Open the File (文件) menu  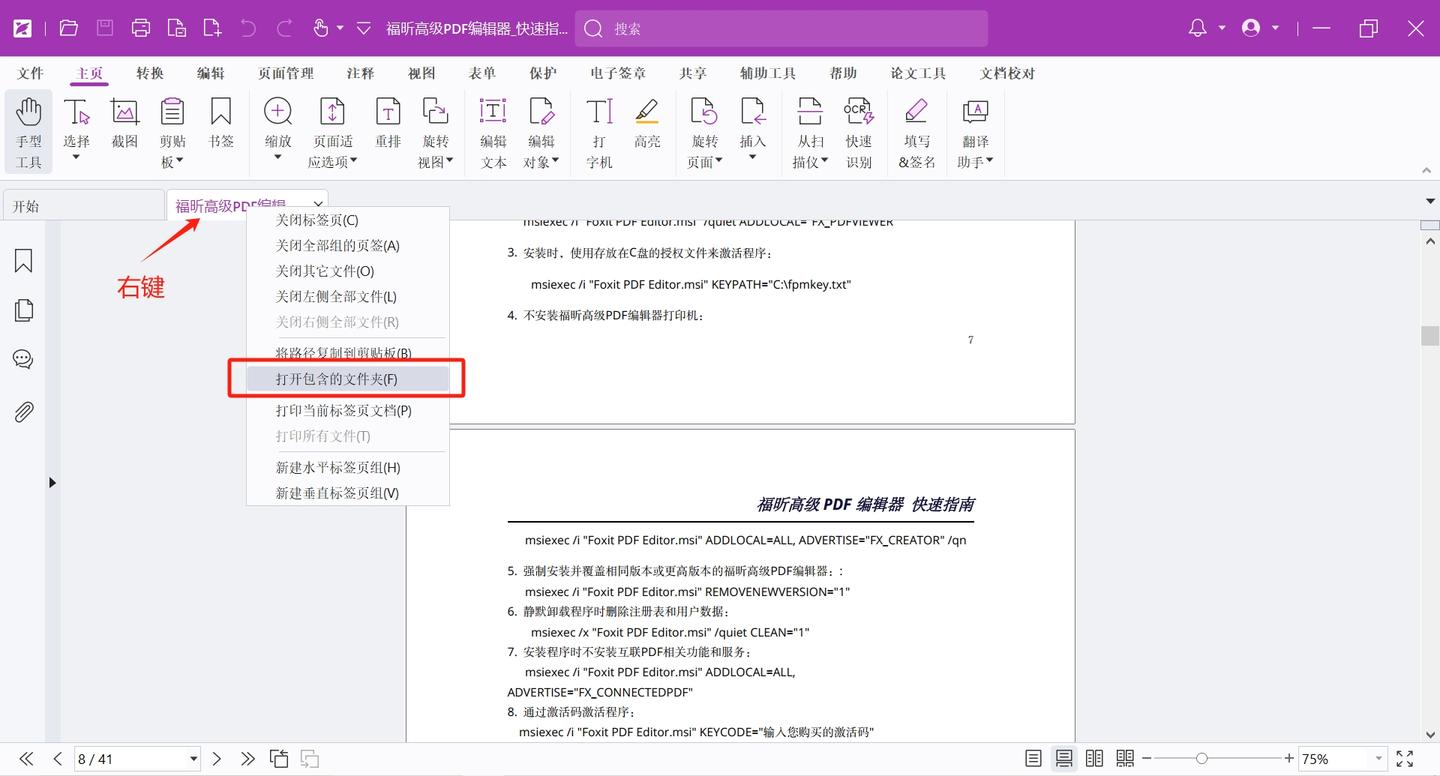coord(30,73)
